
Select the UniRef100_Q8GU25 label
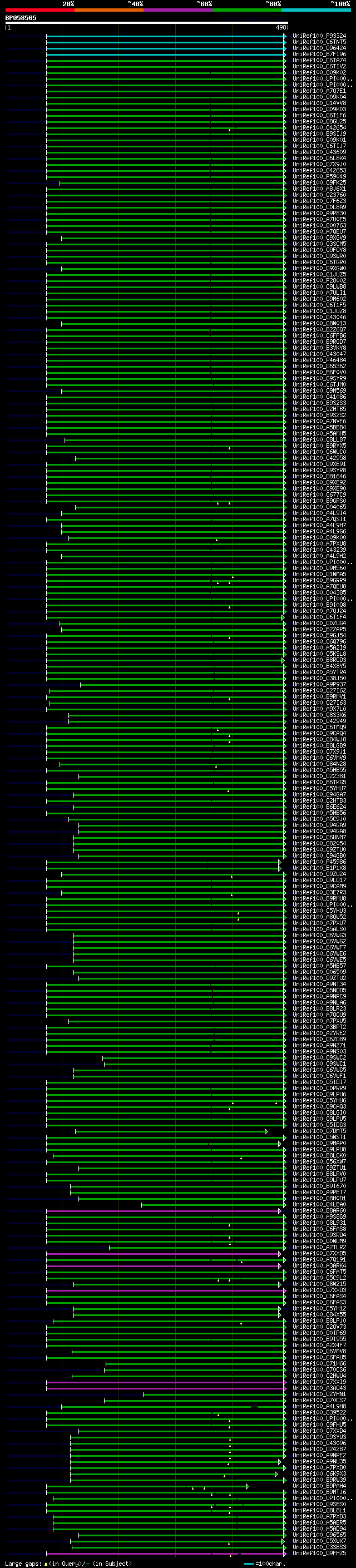[319, 121]
